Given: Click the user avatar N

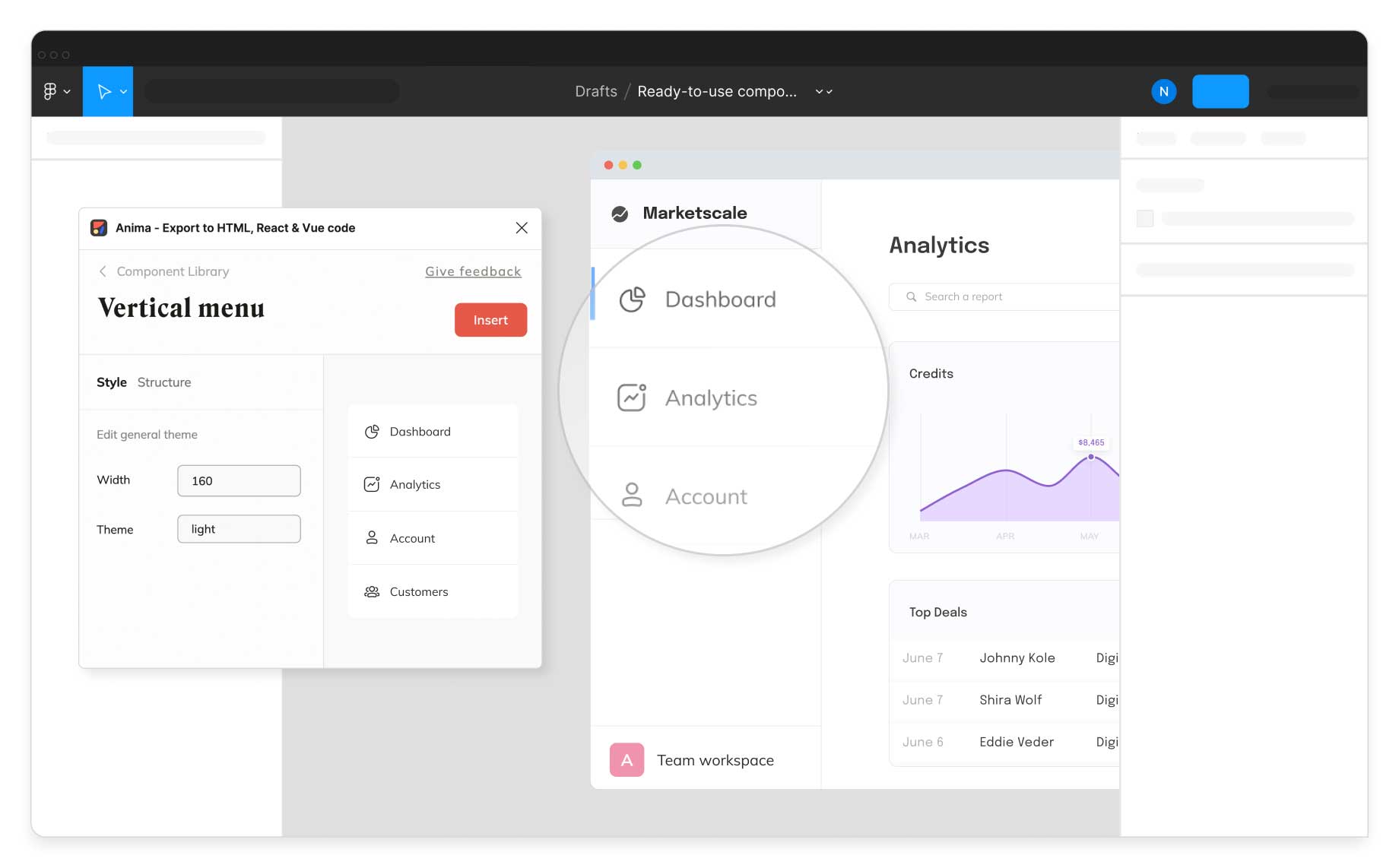Looking at the screenshot, I should click(1163, 91).
